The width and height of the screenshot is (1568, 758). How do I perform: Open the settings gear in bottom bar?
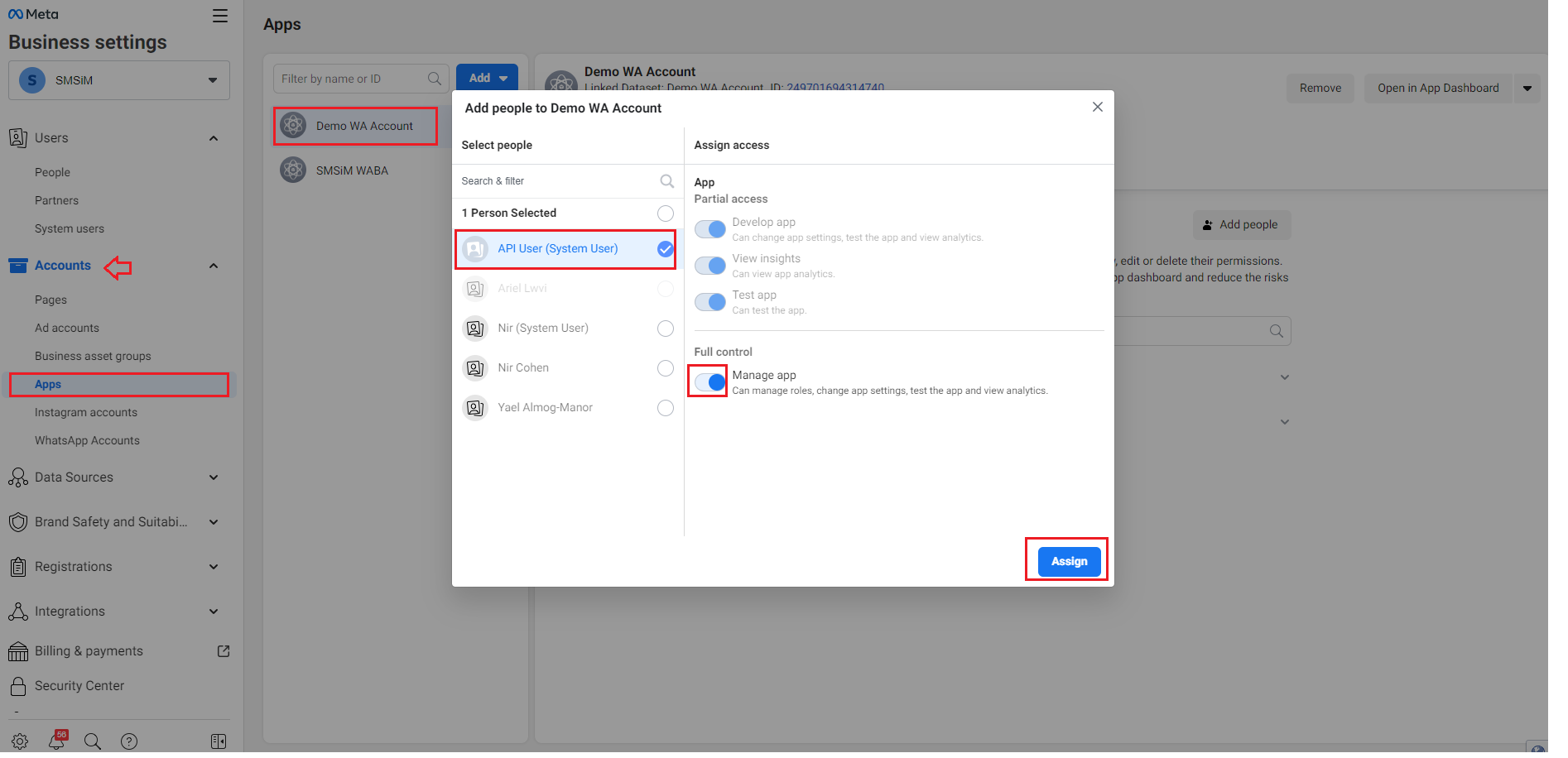coord(20,741)
